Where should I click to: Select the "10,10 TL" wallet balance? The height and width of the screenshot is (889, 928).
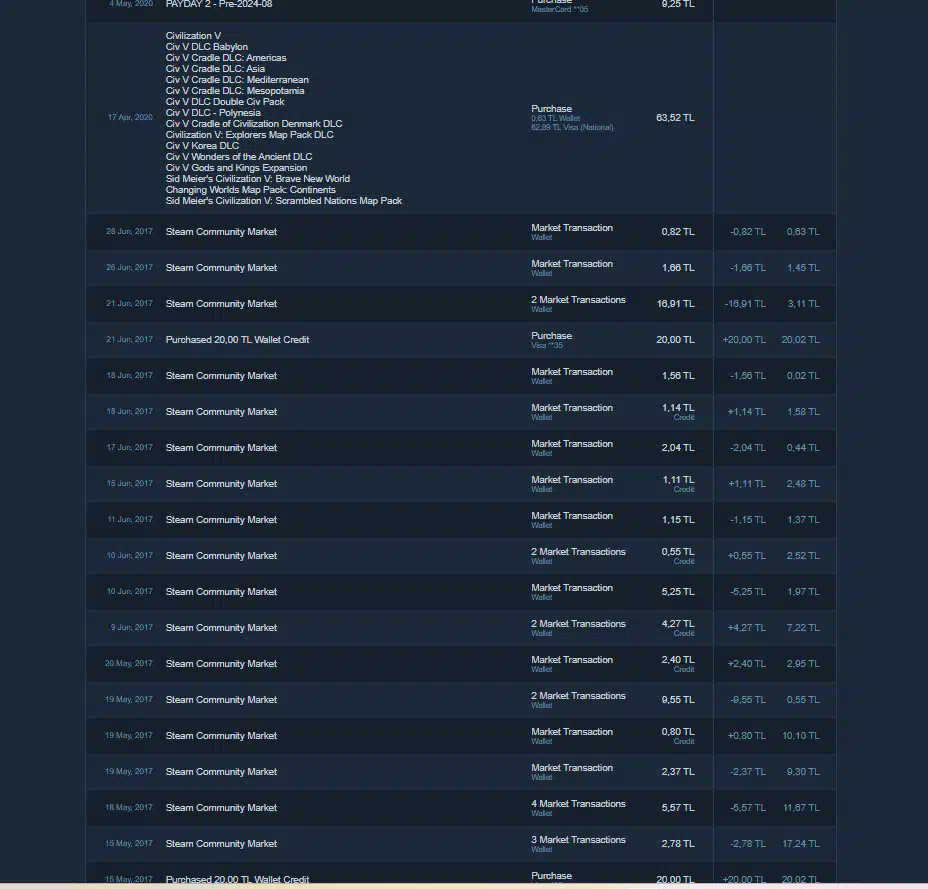click(x=801, y=736)
